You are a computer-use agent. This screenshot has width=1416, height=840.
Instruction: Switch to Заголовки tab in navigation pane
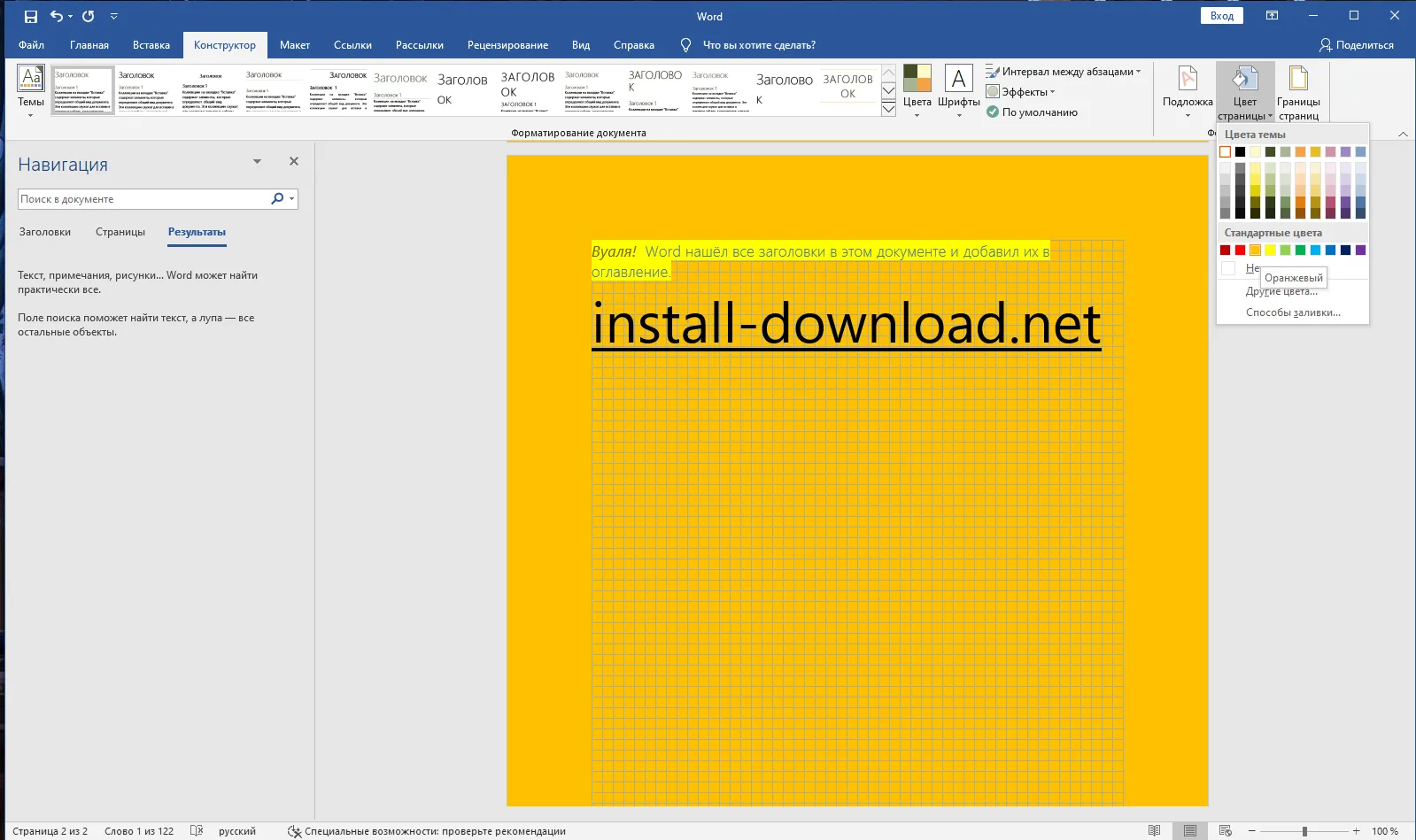coord(45,232)
